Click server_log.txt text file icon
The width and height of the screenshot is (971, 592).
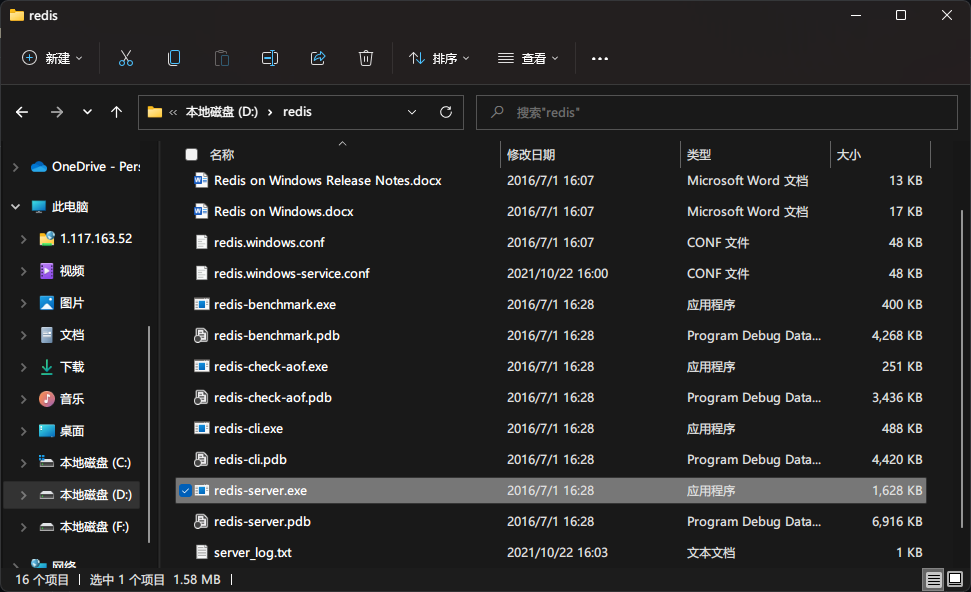point(201,552)
